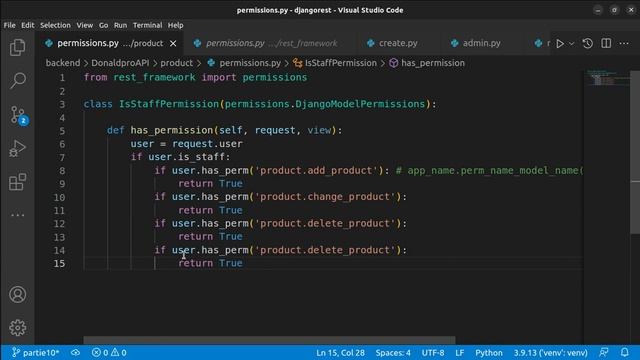Screen dimensions: 640x360
Task: Open the Run menu
Action: (x=120, y=25)
